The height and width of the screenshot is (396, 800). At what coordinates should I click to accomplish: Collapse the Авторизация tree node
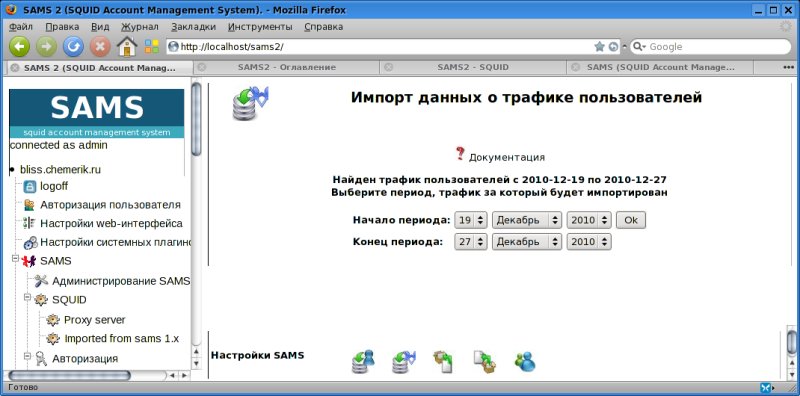[x=28, y=356]
